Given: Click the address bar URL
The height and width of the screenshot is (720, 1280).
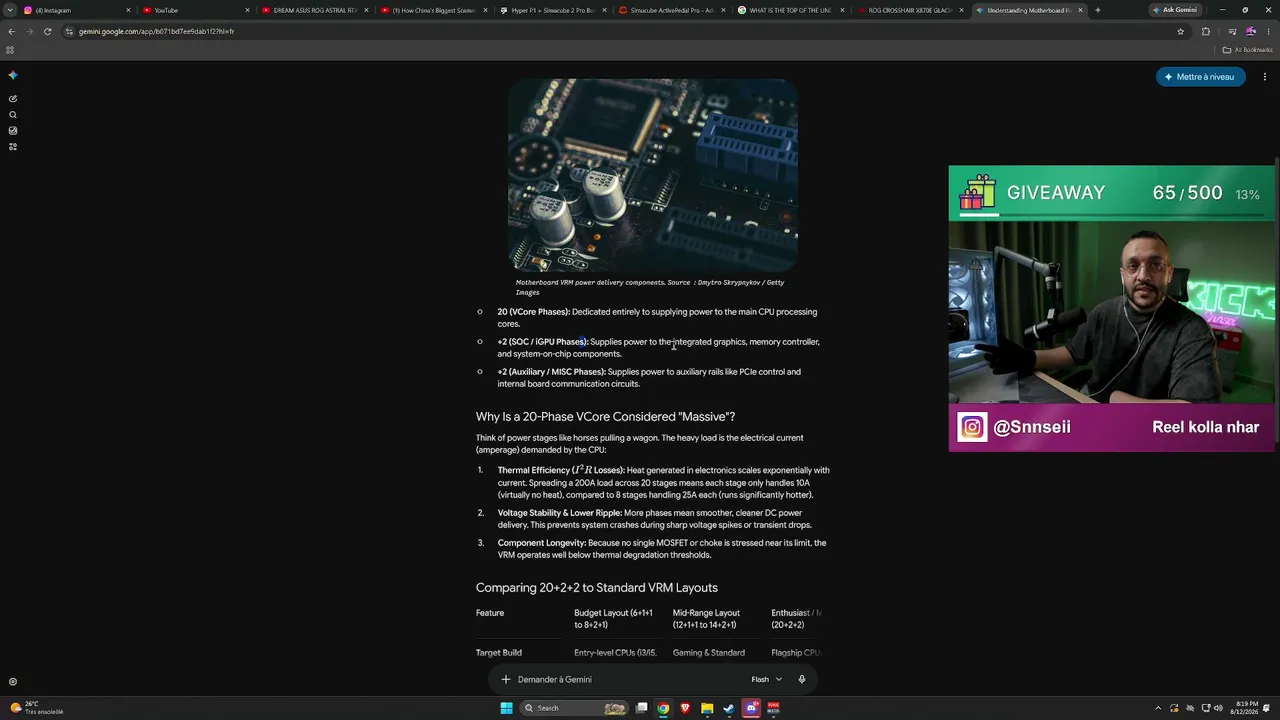Looking at the screenshot, I should (x=156, y=31).
